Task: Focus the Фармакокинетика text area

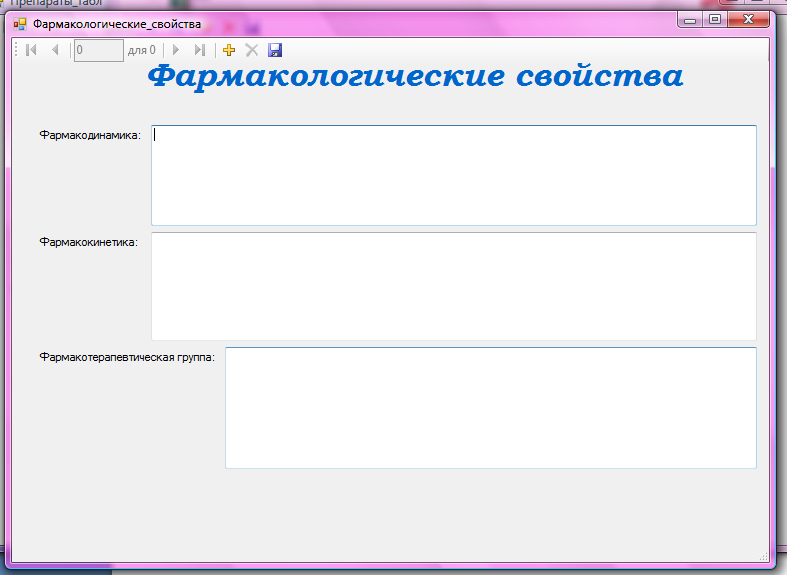Action: coord(454,286)
